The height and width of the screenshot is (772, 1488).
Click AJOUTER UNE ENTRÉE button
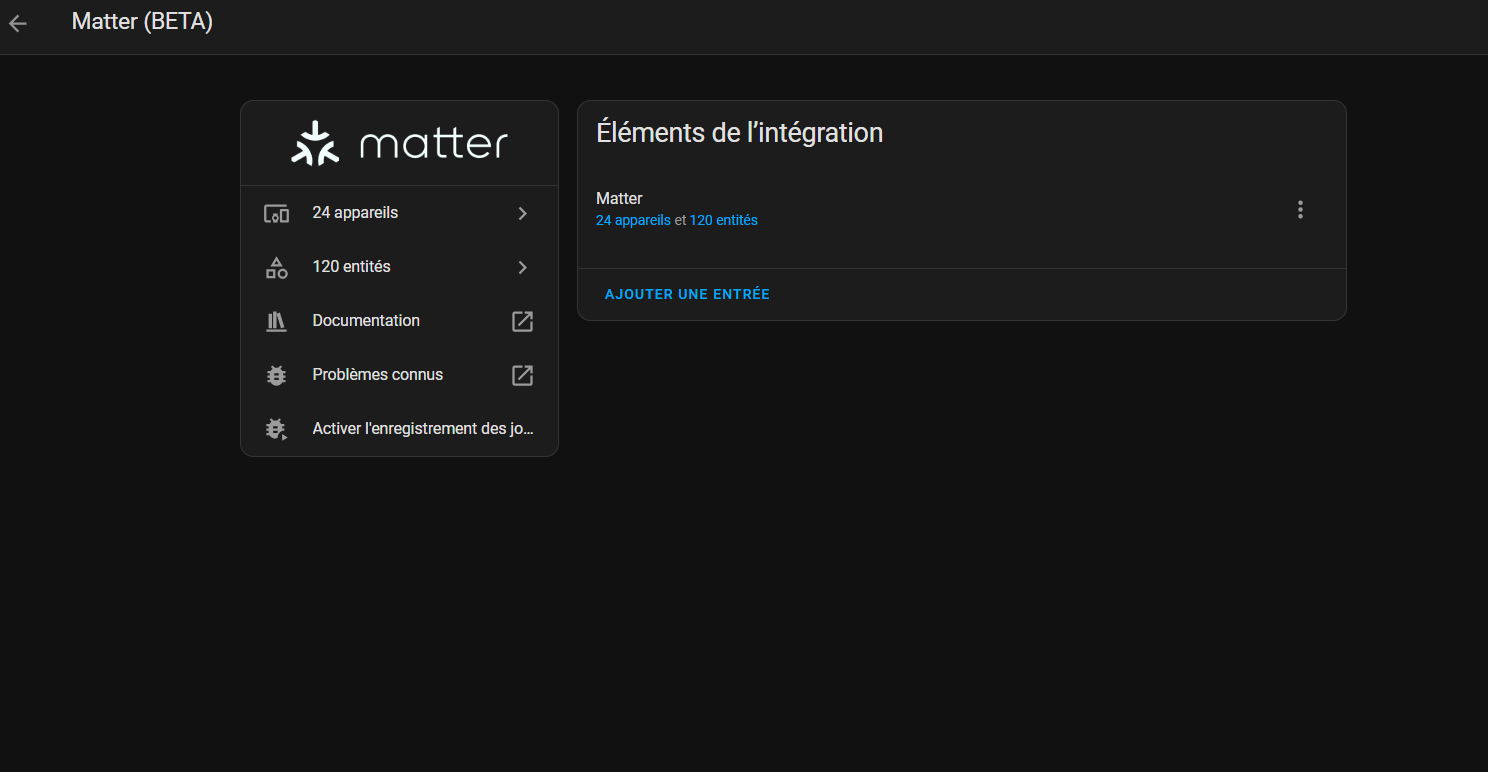click(x=687, y=294)
